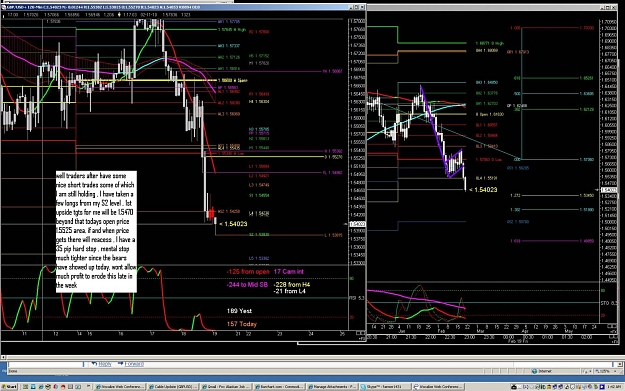Switch to Cable Update (GBPUSD) taskbar window

coord(173,387)
